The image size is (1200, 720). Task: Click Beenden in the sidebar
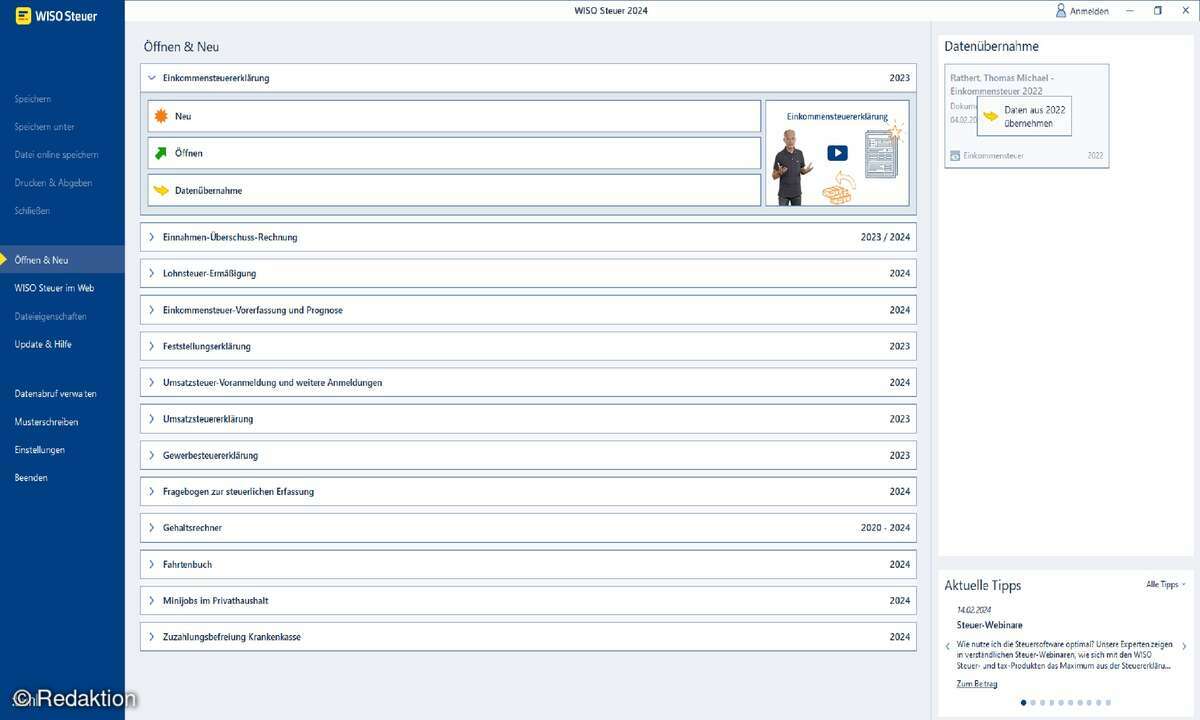pos(31,478)
